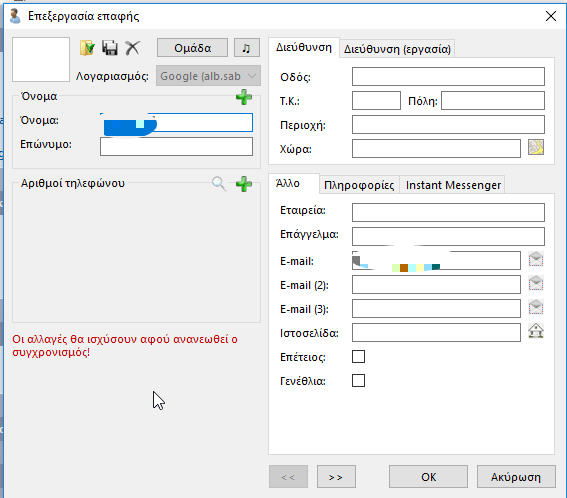The width and height of the screenshot is (567, 498).
Task: Add a name field with green plus
Action: pos(244,97)
